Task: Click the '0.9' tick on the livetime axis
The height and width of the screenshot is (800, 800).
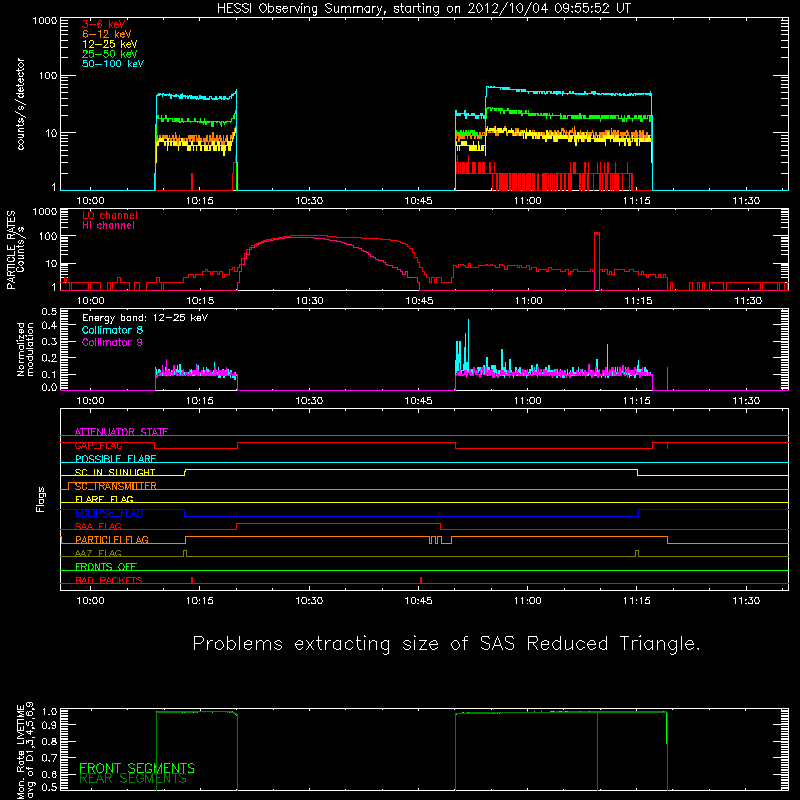Action: pos(49,724)
